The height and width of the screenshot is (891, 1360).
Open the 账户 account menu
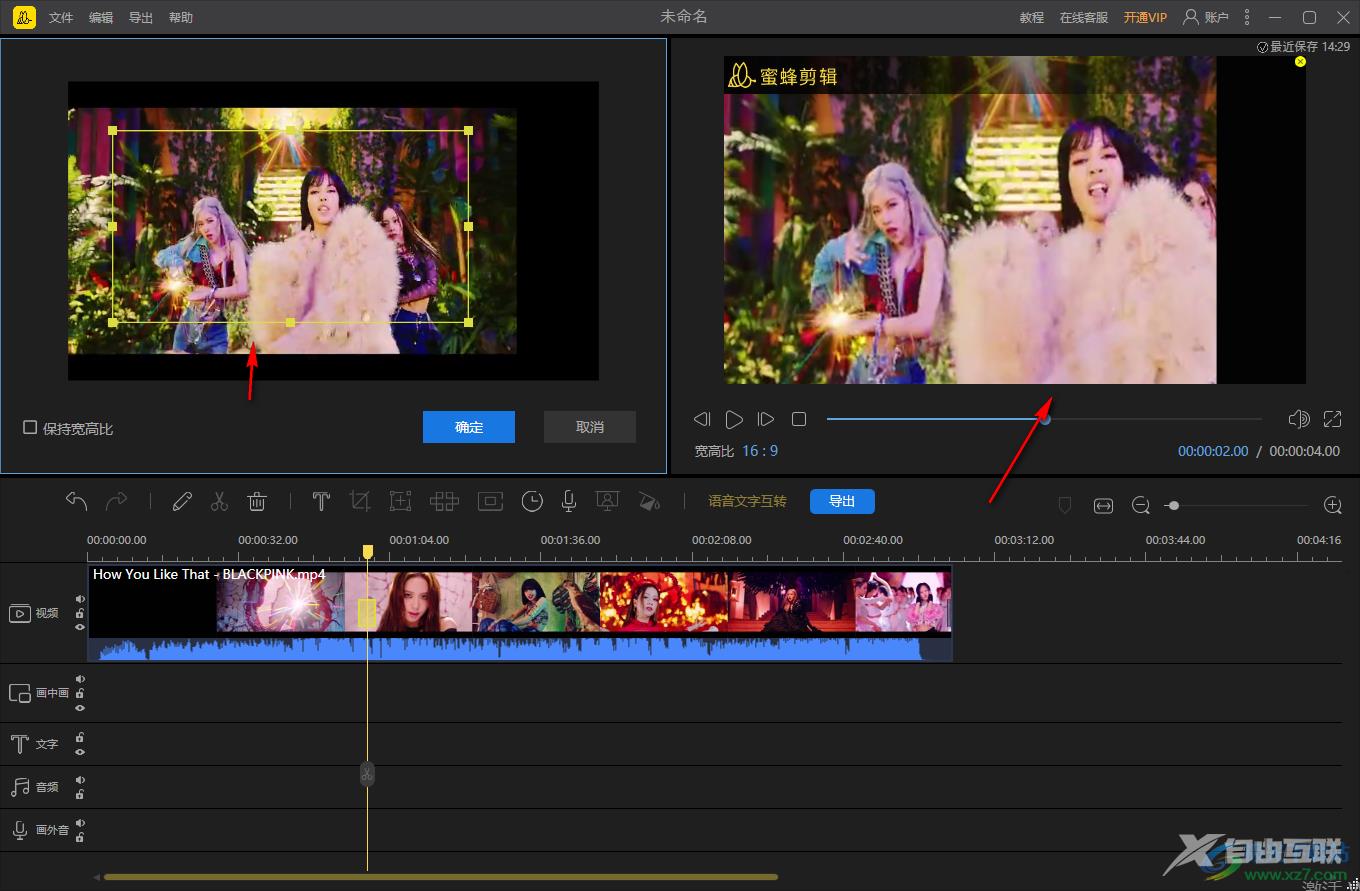point(1205,17)
